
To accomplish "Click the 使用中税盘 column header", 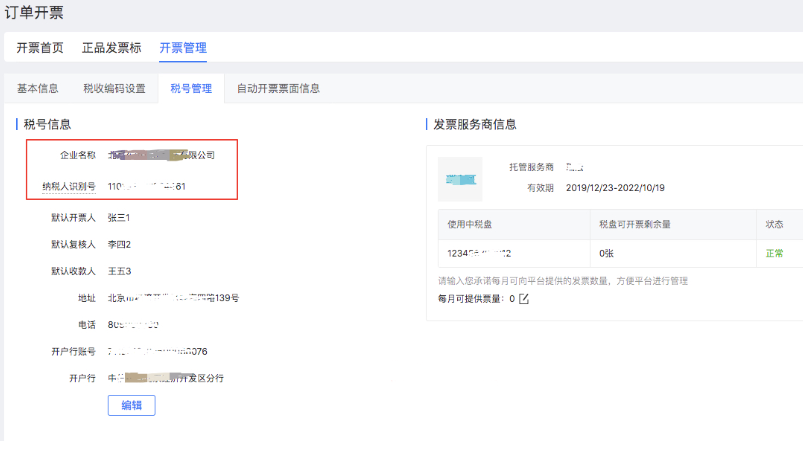I will (x=473, y=225).
